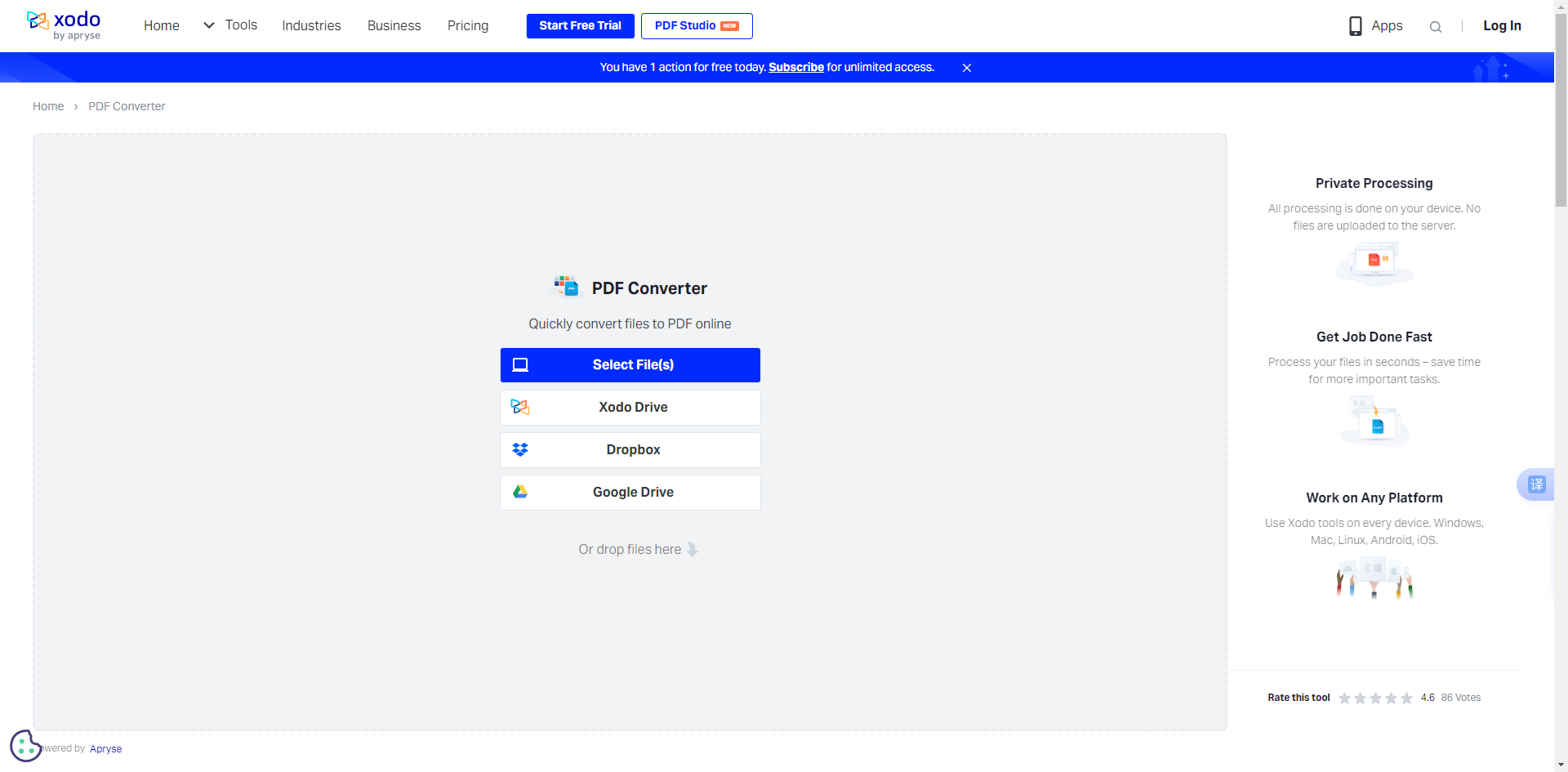Viewport: 1568px width, 772px height.
Task: Click the '86 Votes' text
Action: 1461,698
